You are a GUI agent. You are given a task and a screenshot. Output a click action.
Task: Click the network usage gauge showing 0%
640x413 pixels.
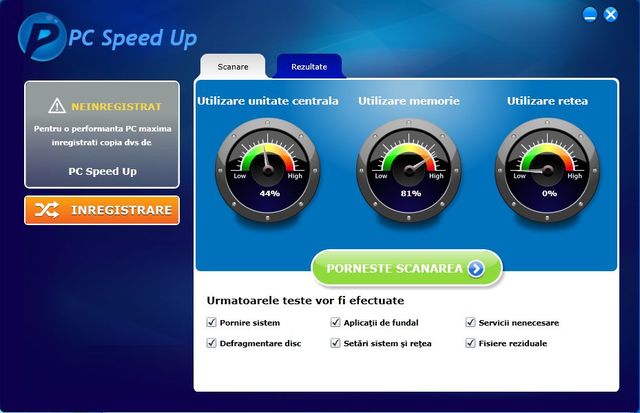[547, 170]
